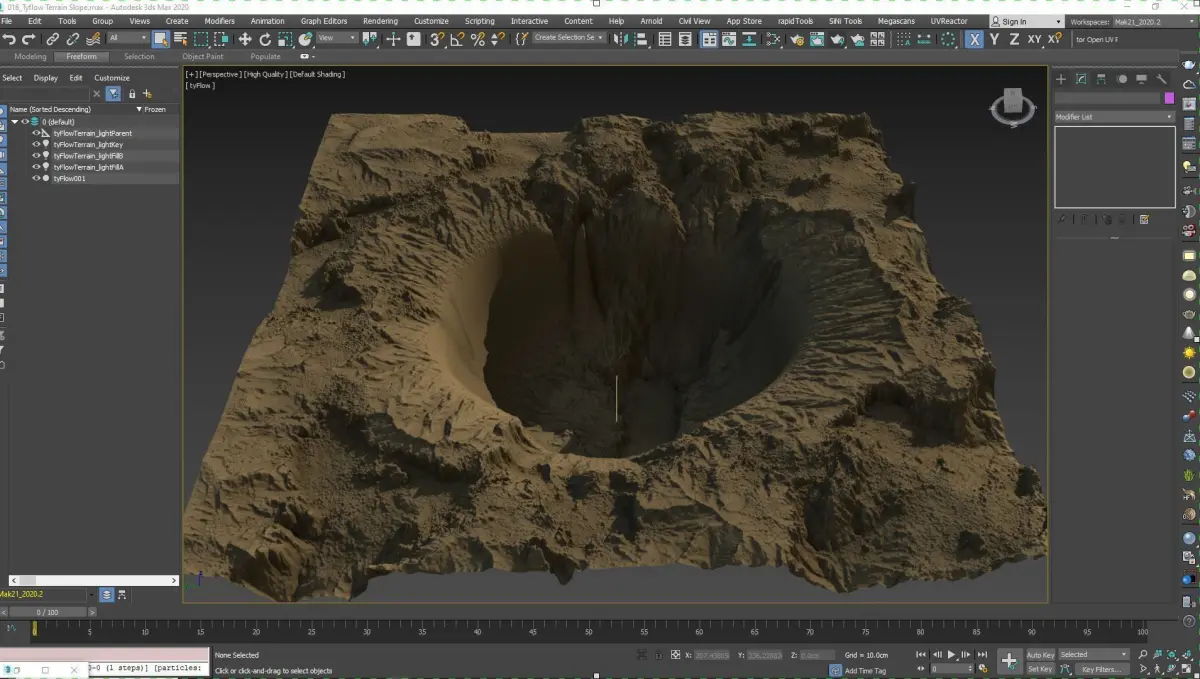Toggle visibility of tyFlowTerrain_lightKey
This screenshot has width=1200, height=679.
click(36, 144)
